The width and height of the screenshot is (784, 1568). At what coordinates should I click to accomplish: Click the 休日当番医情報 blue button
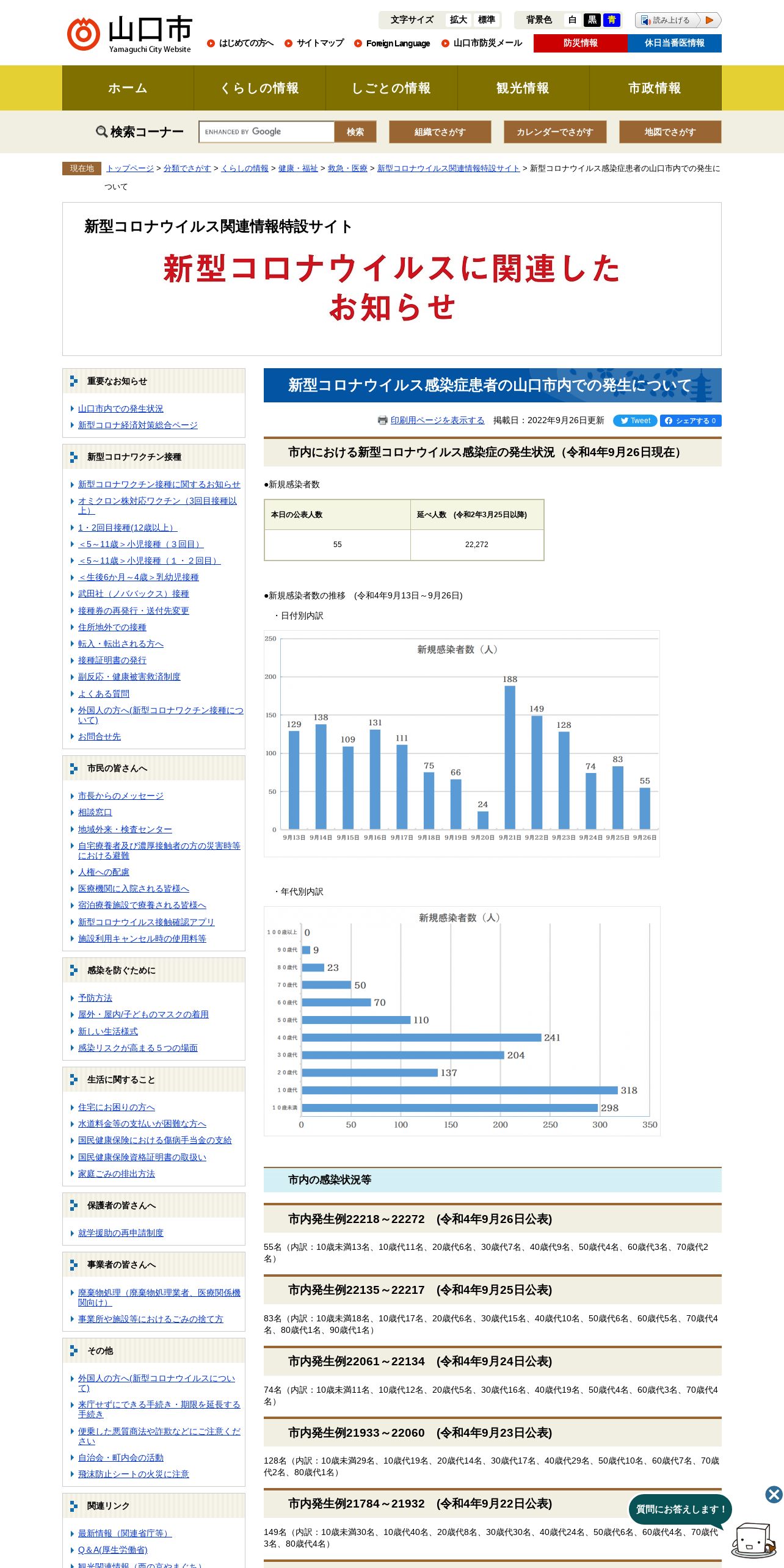point(675,43)
